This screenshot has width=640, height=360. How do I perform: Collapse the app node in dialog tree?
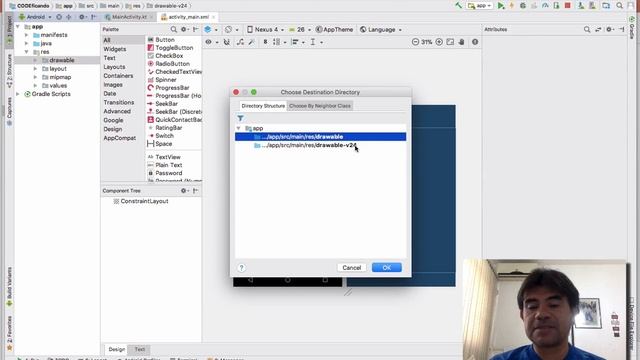pyautogui.click(x=238, y=128)
